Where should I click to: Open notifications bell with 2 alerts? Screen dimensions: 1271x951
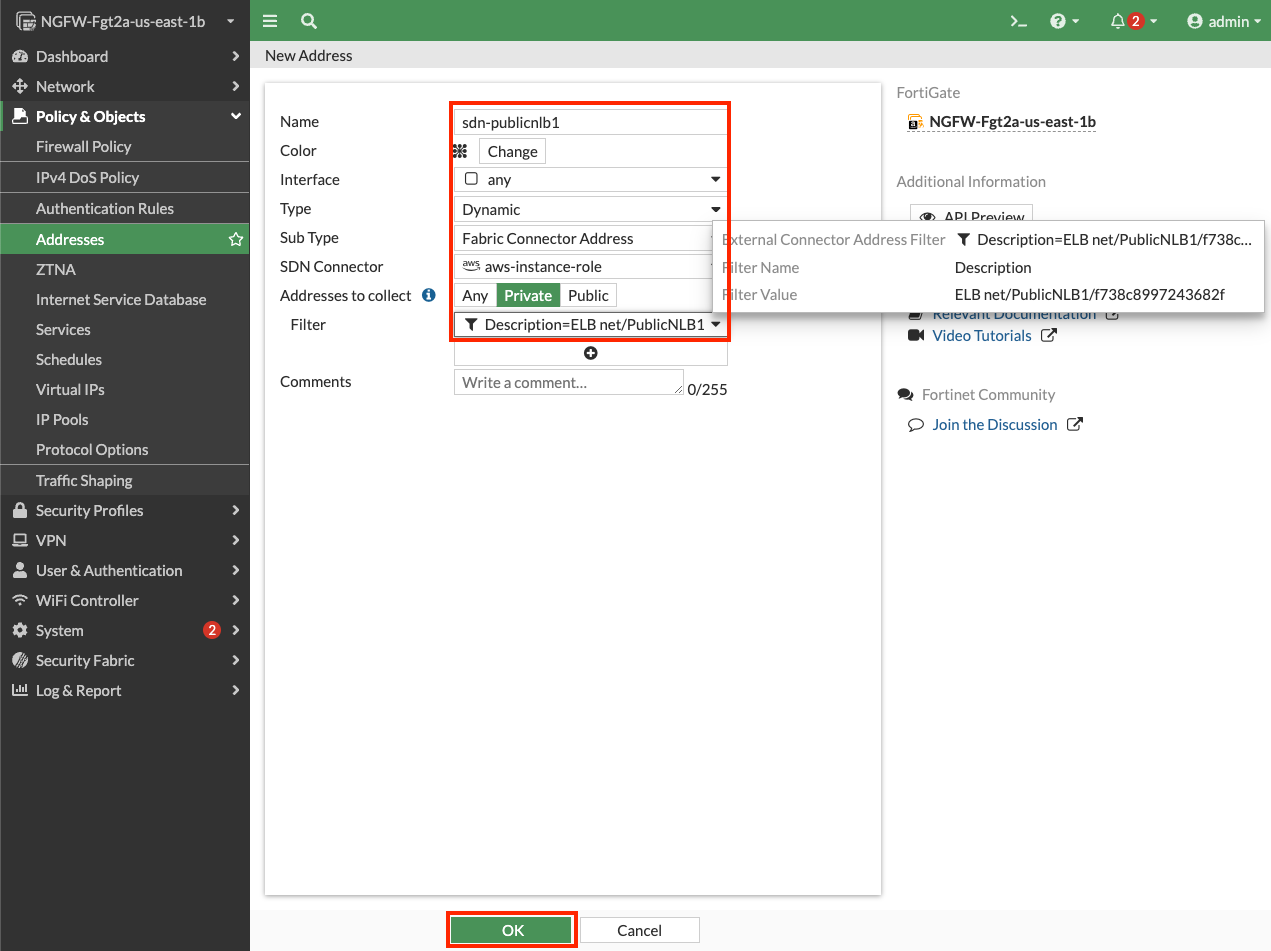click(1133, 21)
